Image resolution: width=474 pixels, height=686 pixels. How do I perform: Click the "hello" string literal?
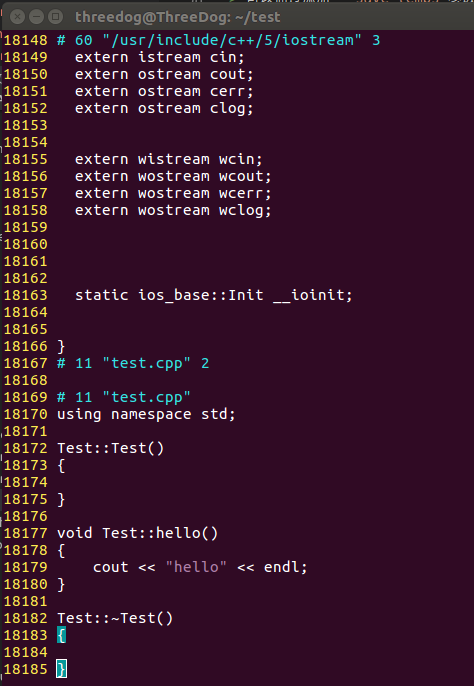point(196,567)
